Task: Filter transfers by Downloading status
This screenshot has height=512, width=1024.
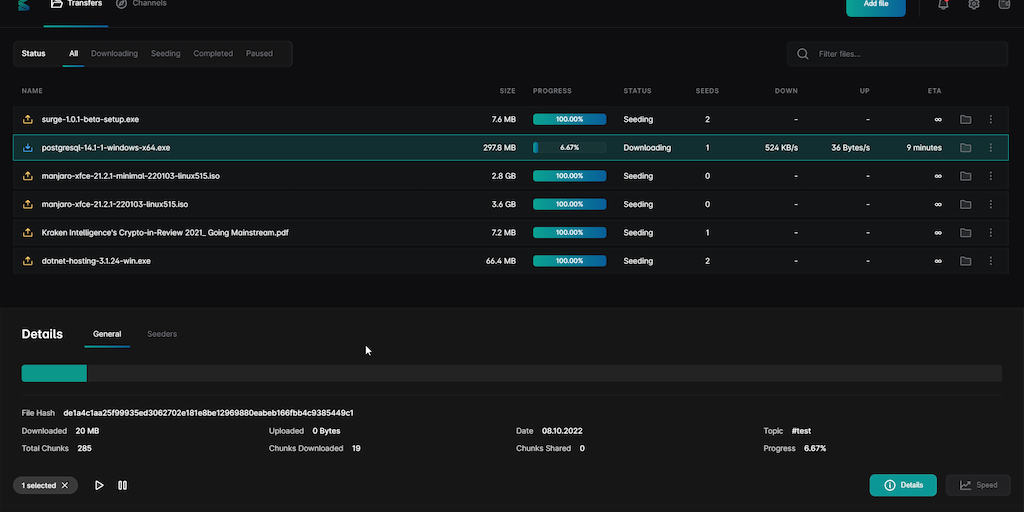Action: 114,54
